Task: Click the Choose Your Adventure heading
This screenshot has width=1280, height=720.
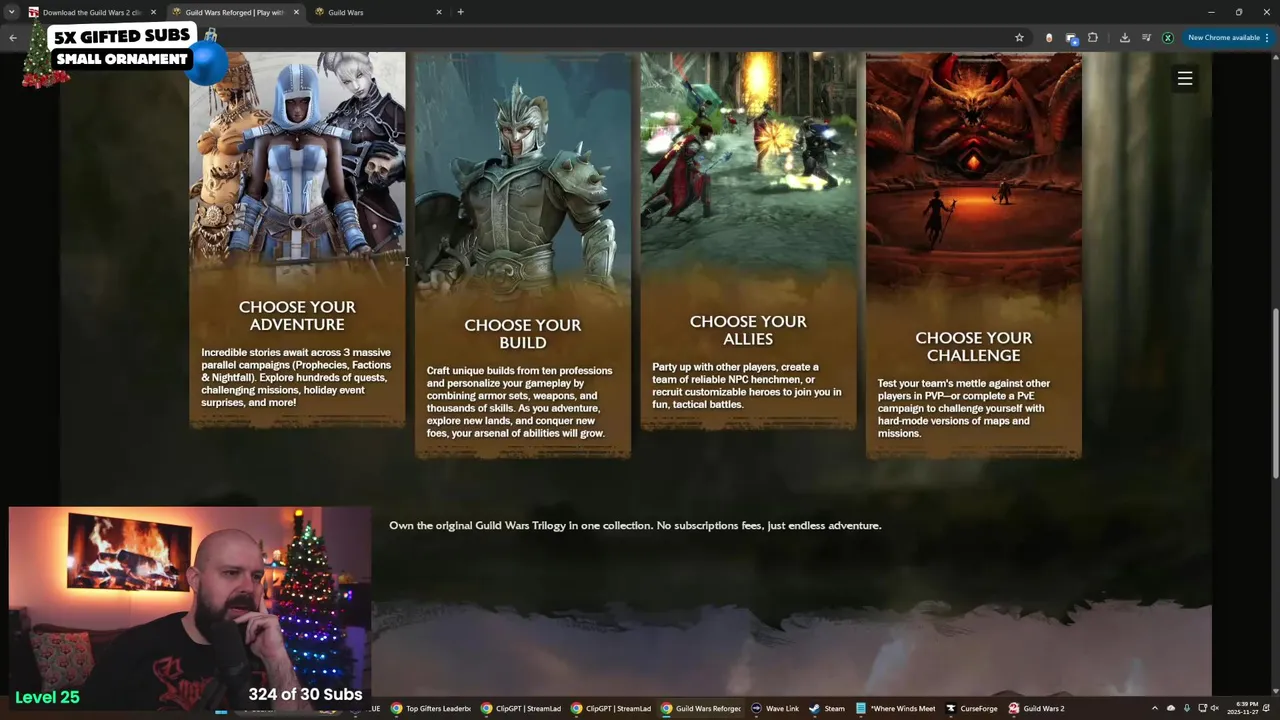Action: tap(297, 316)
